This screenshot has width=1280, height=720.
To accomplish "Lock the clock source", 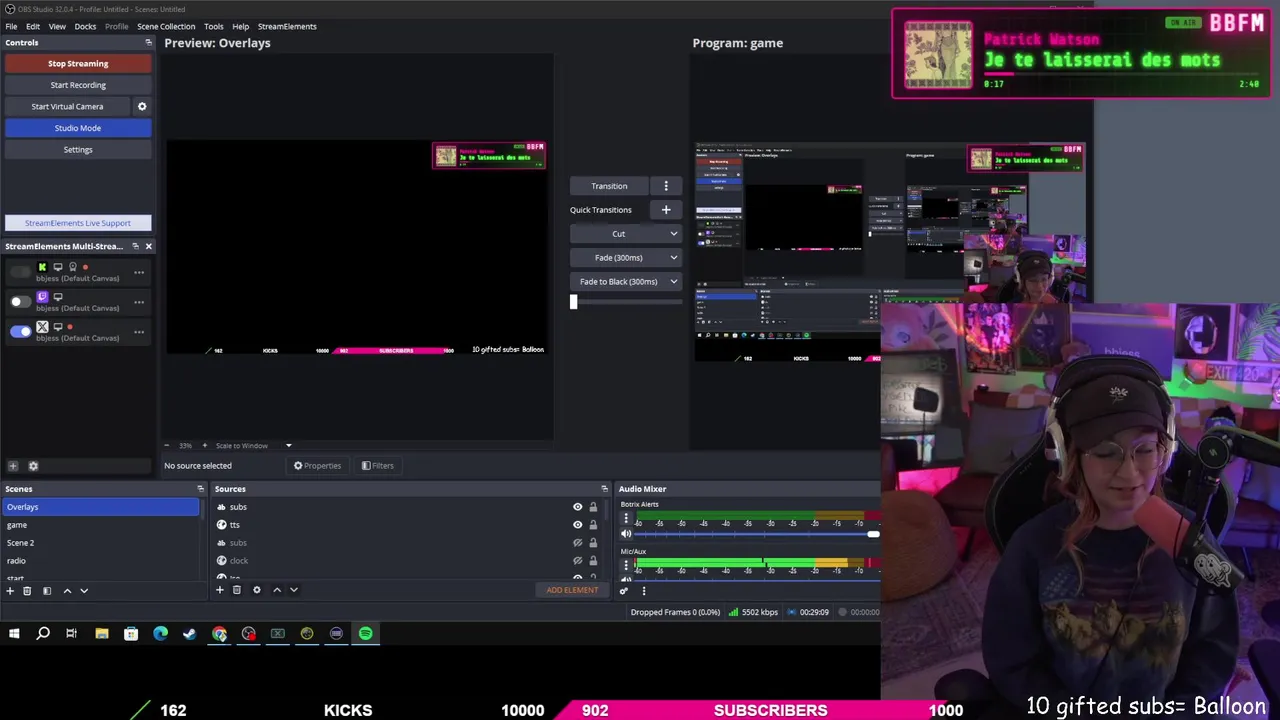I will (593, 561).
